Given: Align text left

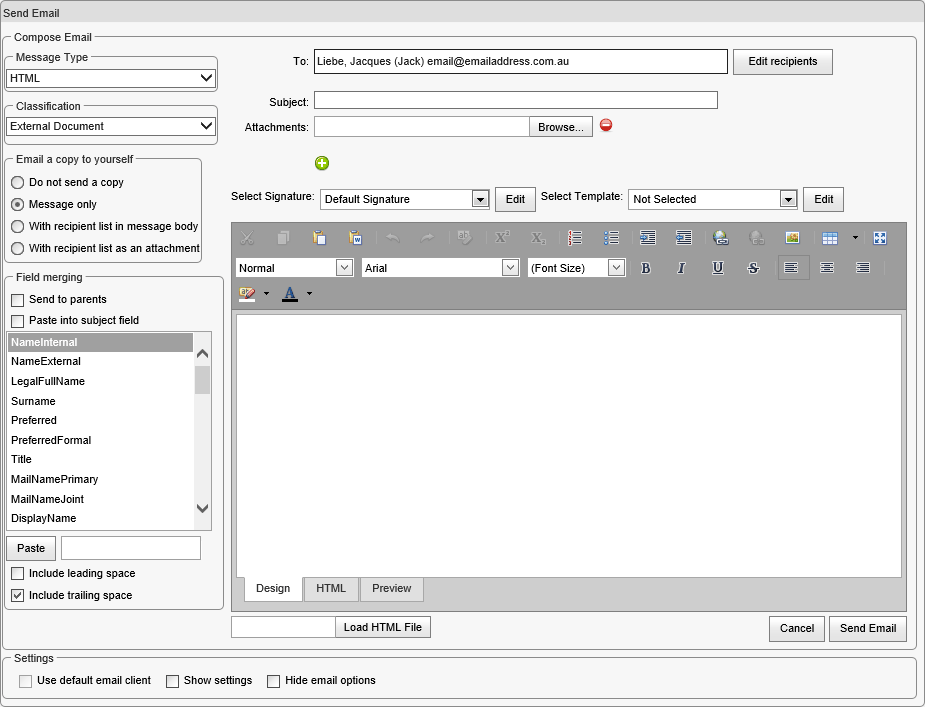Looking at the screenshot, I should point(791,268).
